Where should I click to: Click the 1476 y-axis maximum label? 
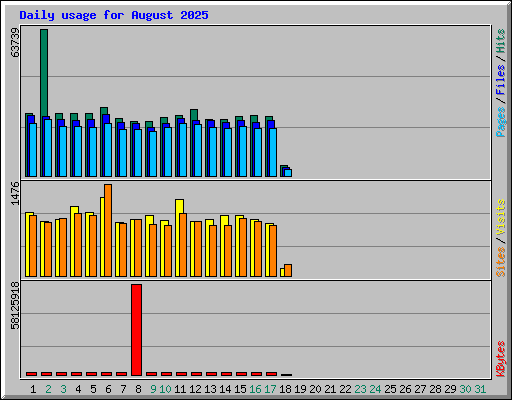(x=15, y=193)
